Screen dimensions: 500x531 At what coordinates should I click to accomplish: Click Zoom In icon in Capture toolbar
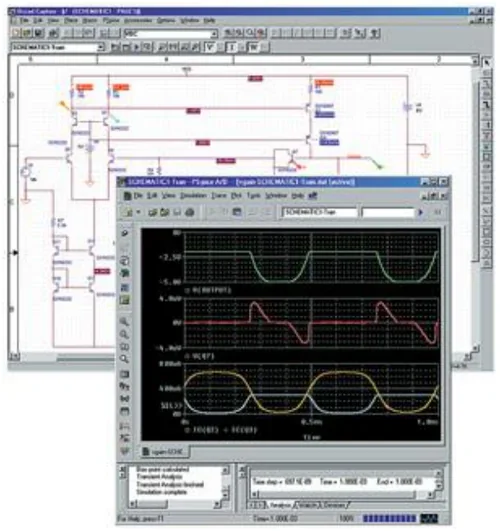(x=229, y=33)
